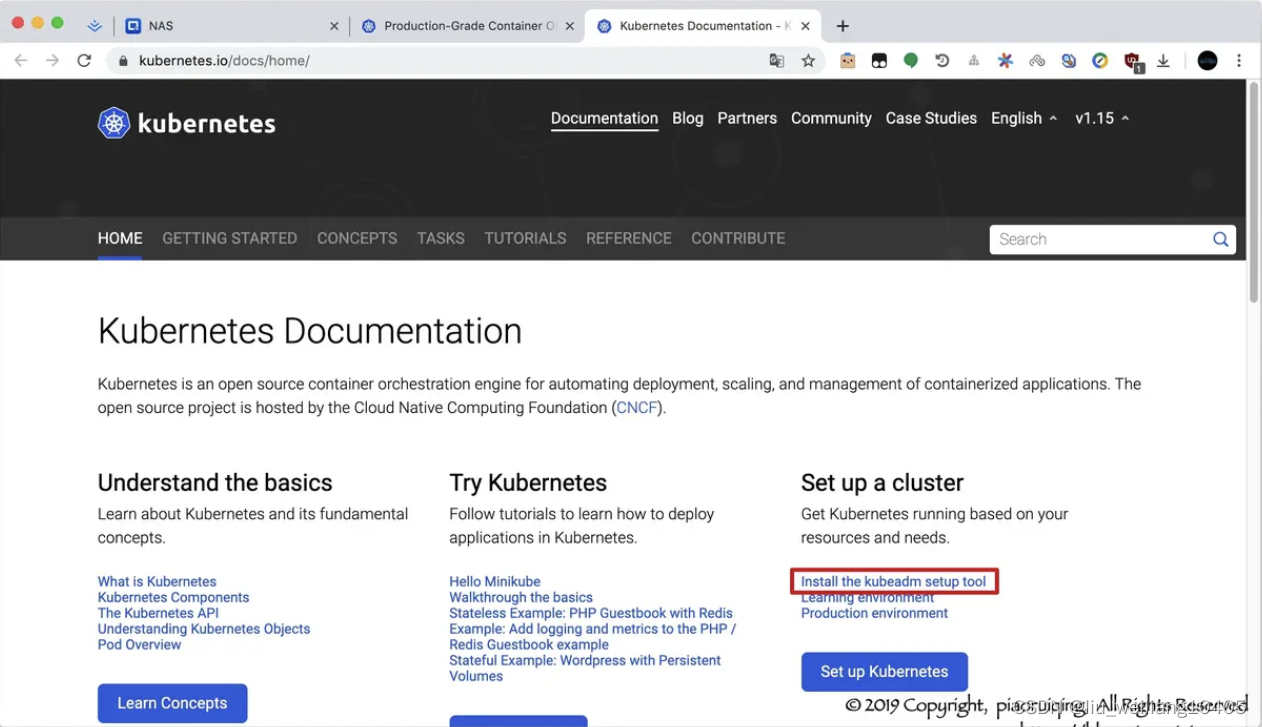Open the colorful asterisk extension
The height and width of the screenshot is (727, 1262).
[x=1005, y=61]
